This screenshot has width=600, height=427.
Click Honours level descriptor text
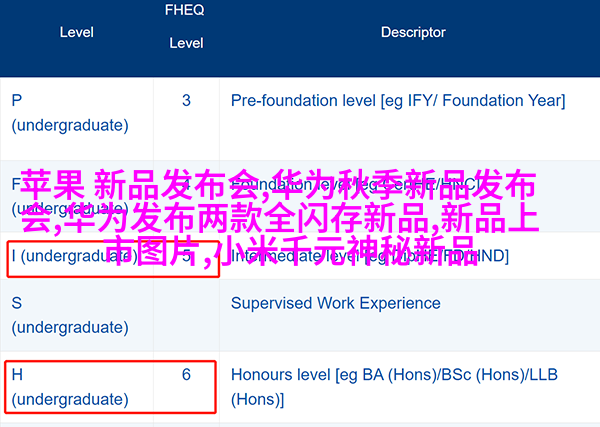(394, 387)
